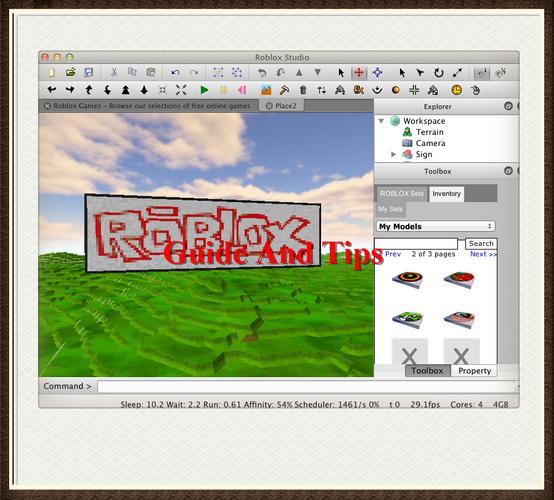Click the New file icon
Image resolution: width=554 pixels, height=500 pixels.
point(52,73)
